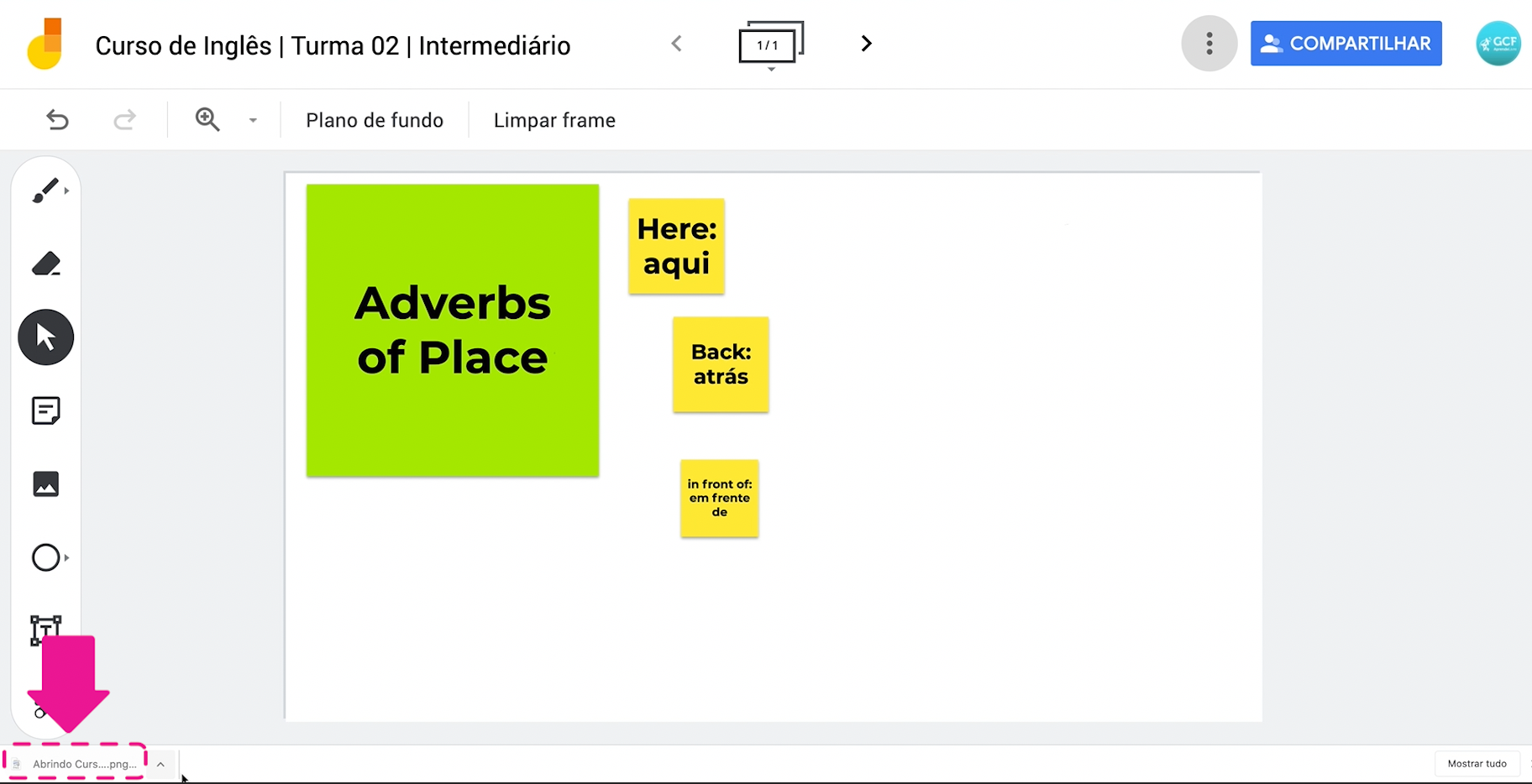Select the Eraser tool
The width and height of the screenshot is (1532, 784).
pos(45,264)
